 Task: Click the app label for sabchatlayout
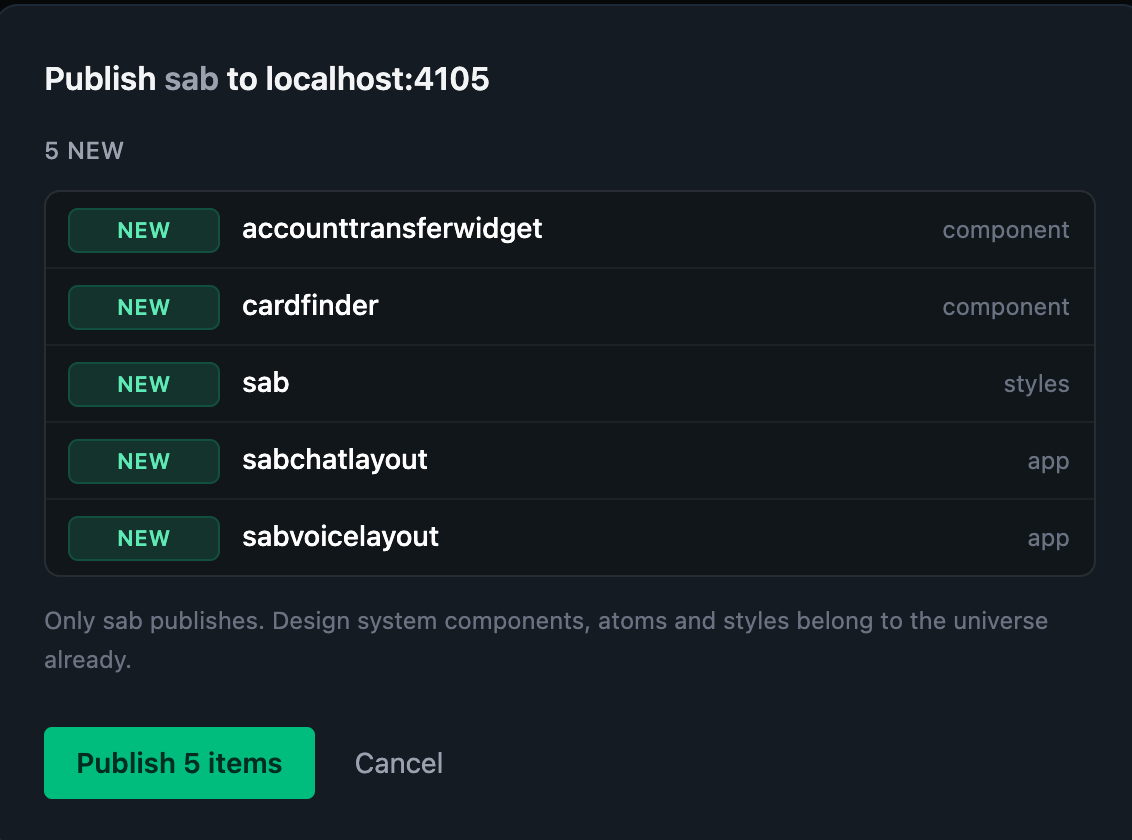point(1048,462)
